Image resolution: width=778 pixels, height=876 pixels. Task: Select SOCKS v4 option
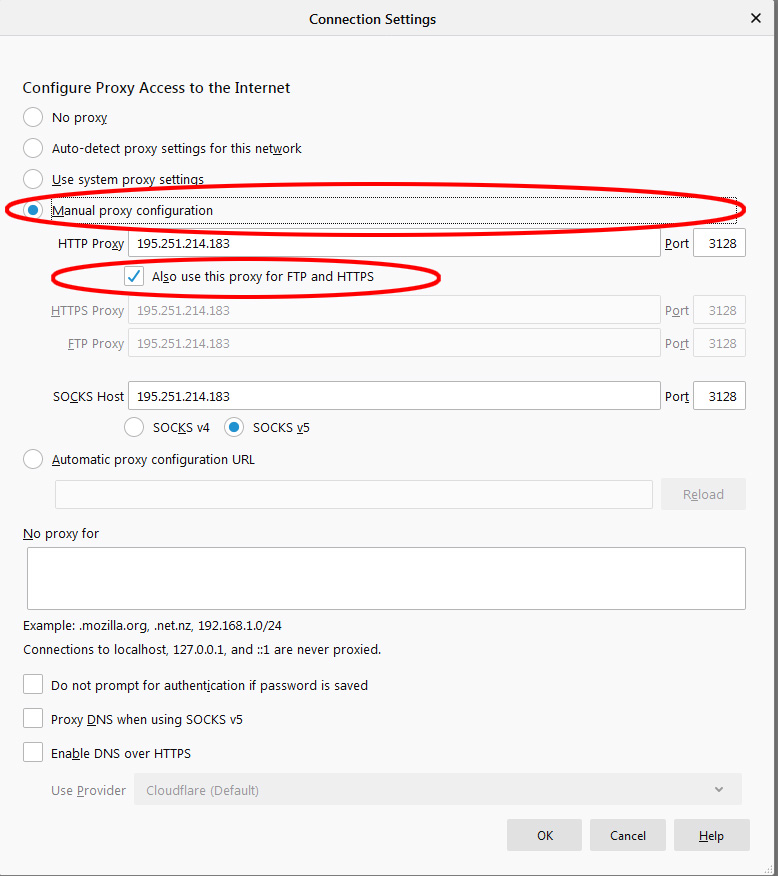click(x=134, y=427)
